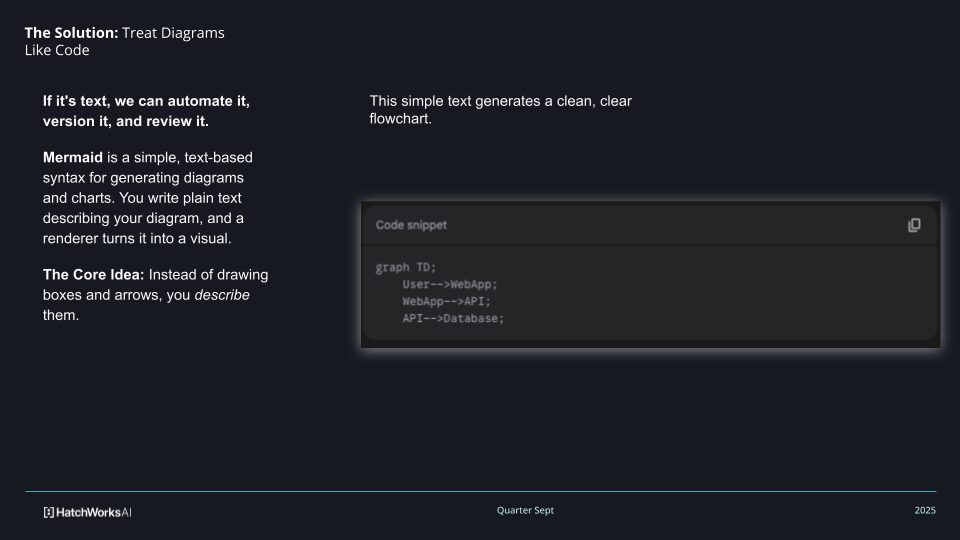
Task: Click the HatchWorksAI brand name text
Action: pos(94,512)
